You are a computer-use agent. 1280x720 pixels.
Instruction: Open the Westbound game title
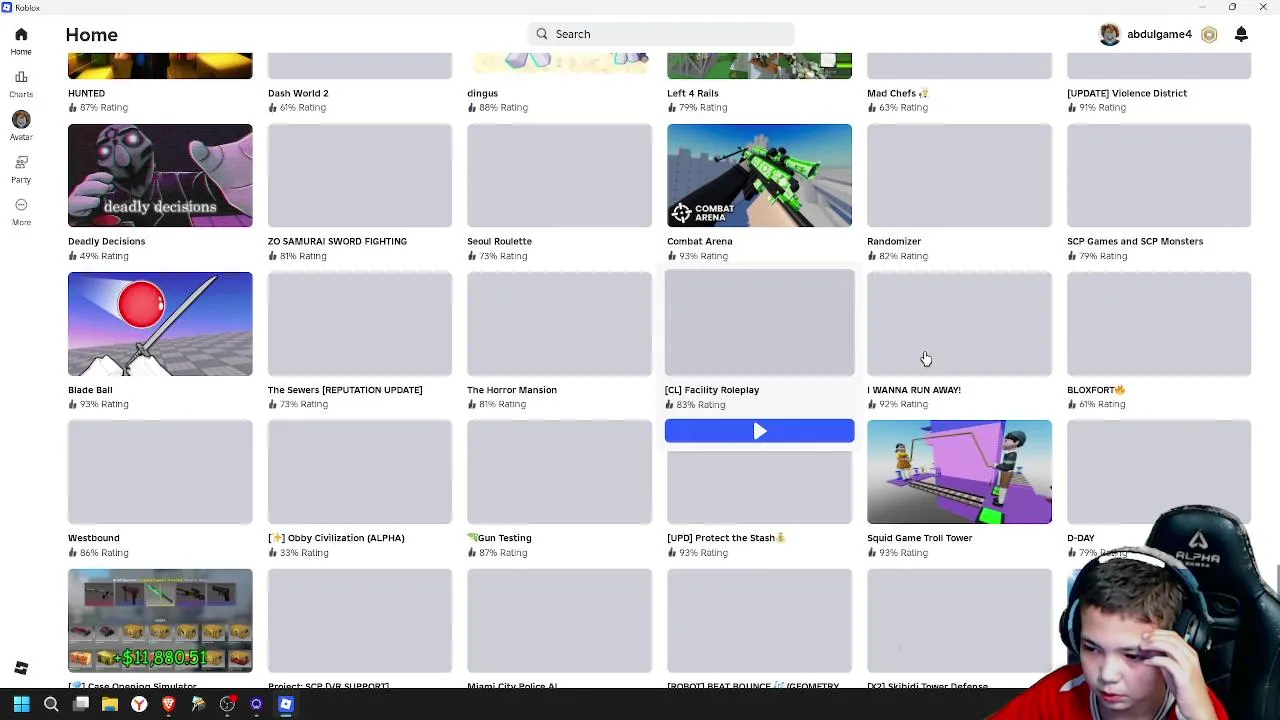tap(93, 538)
